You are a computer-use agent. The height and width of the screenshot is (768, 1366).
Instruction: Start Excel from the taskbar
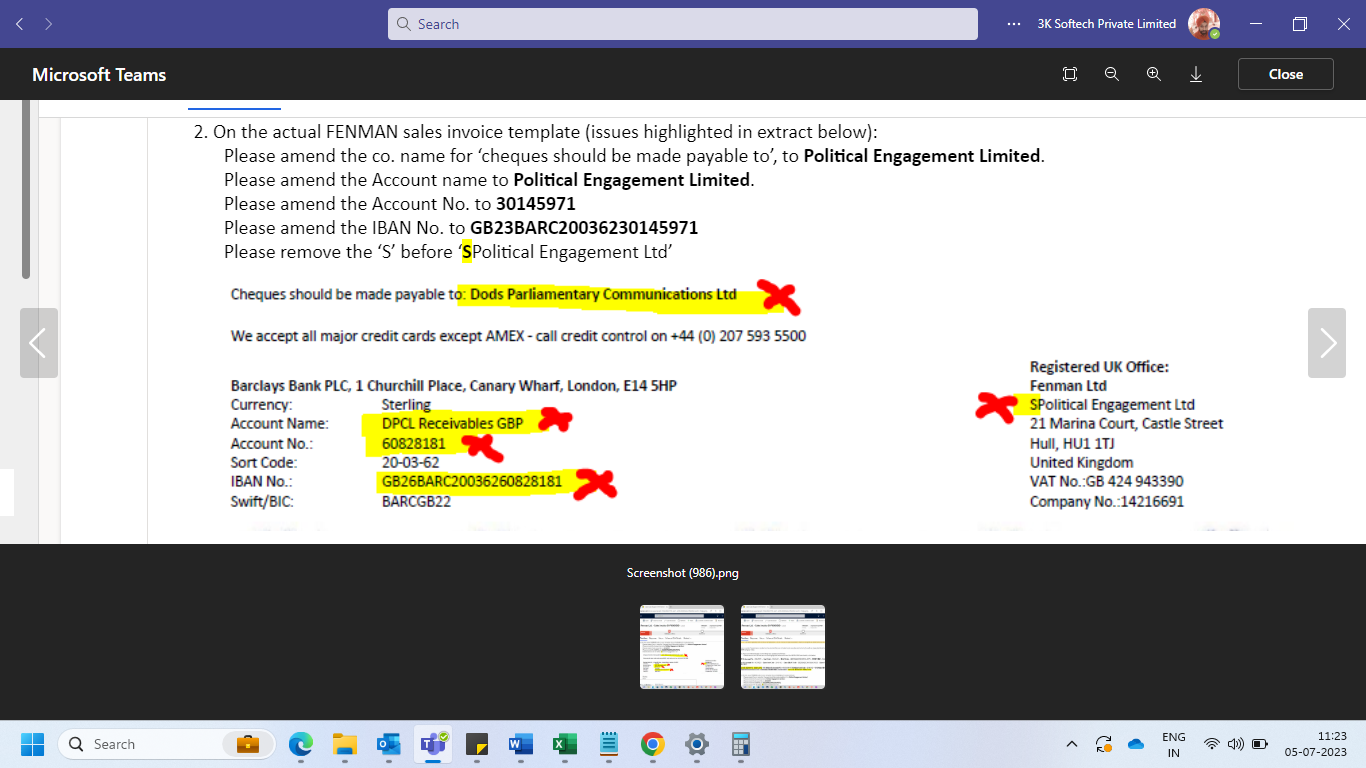coord(563,744)
